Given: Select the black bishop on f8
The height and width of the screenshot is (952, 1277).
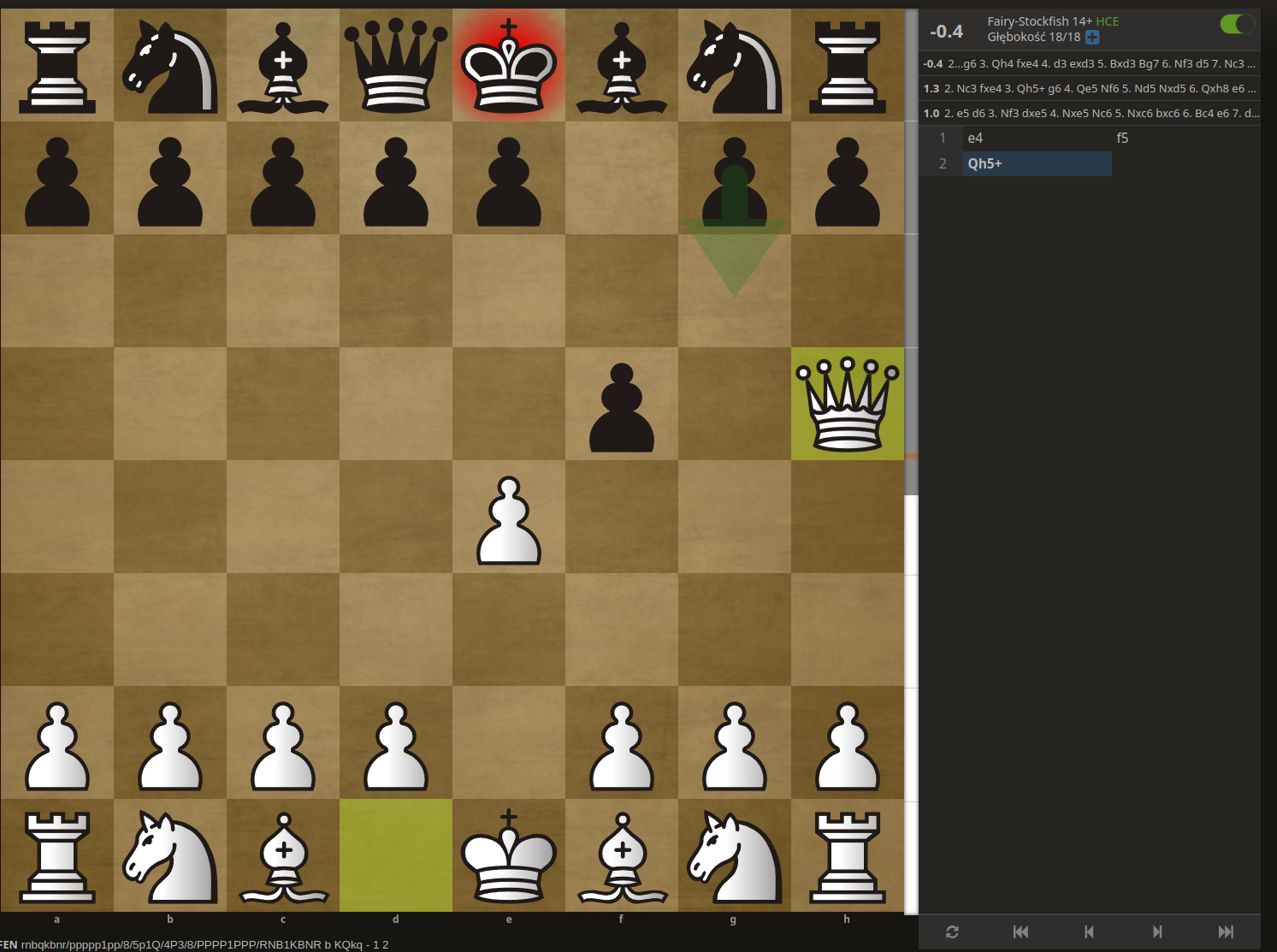Looking at the screenshot, I should click(622, 65).
